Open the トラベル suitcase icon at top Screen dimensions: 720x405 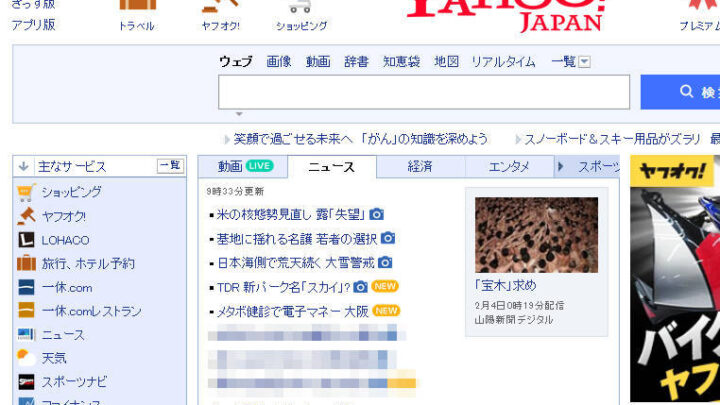pyautogui.click(x=137, y=5)
